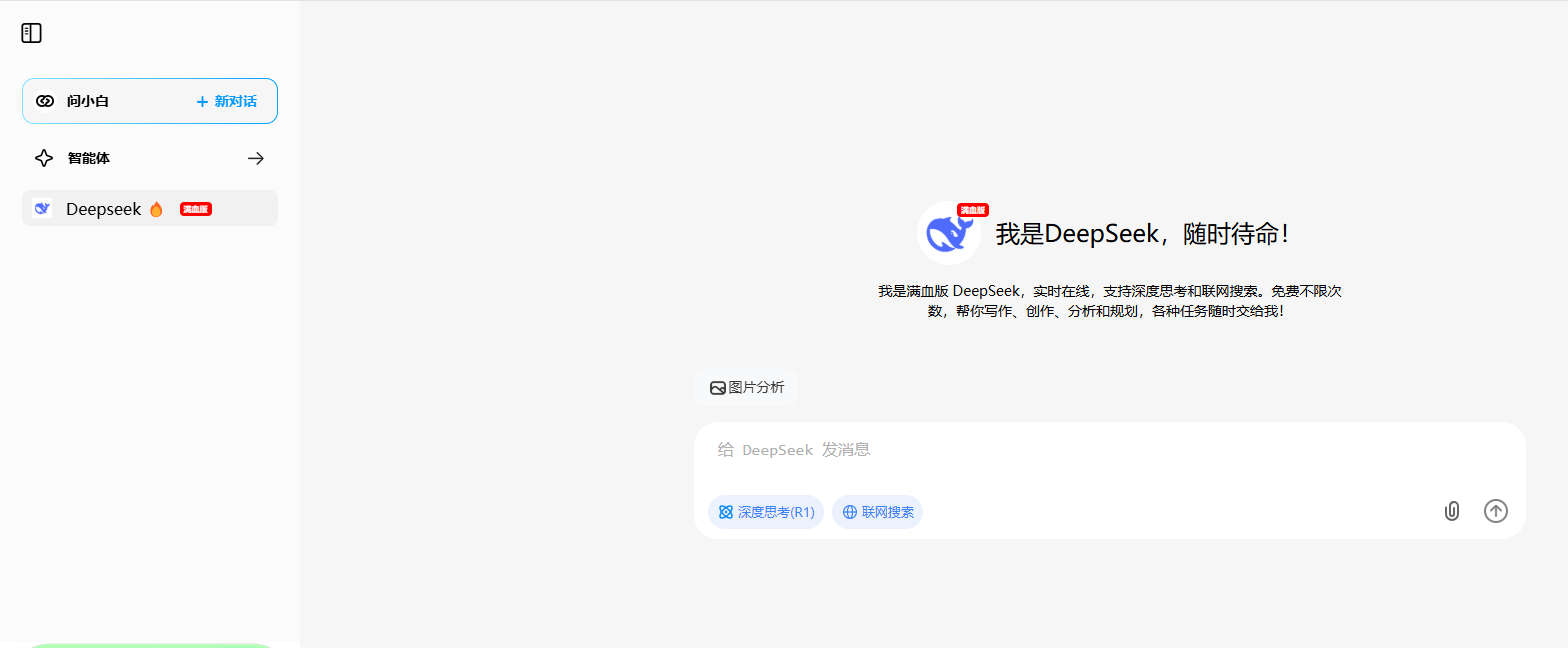Focus the 给 DeepSeek 发消息 input field
This screenshot has height=648, width=1568.
(1110, 450)
